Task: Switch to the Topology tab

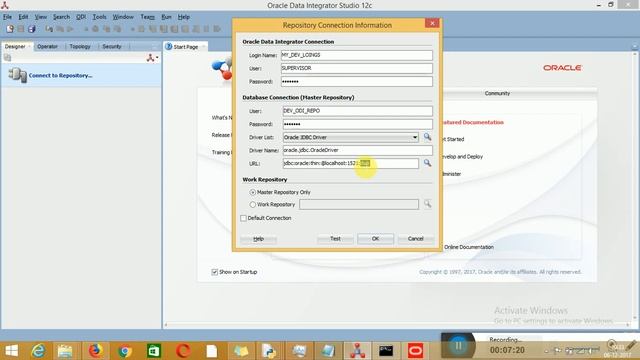Action: pyautogui.click(x=80, y=47)
